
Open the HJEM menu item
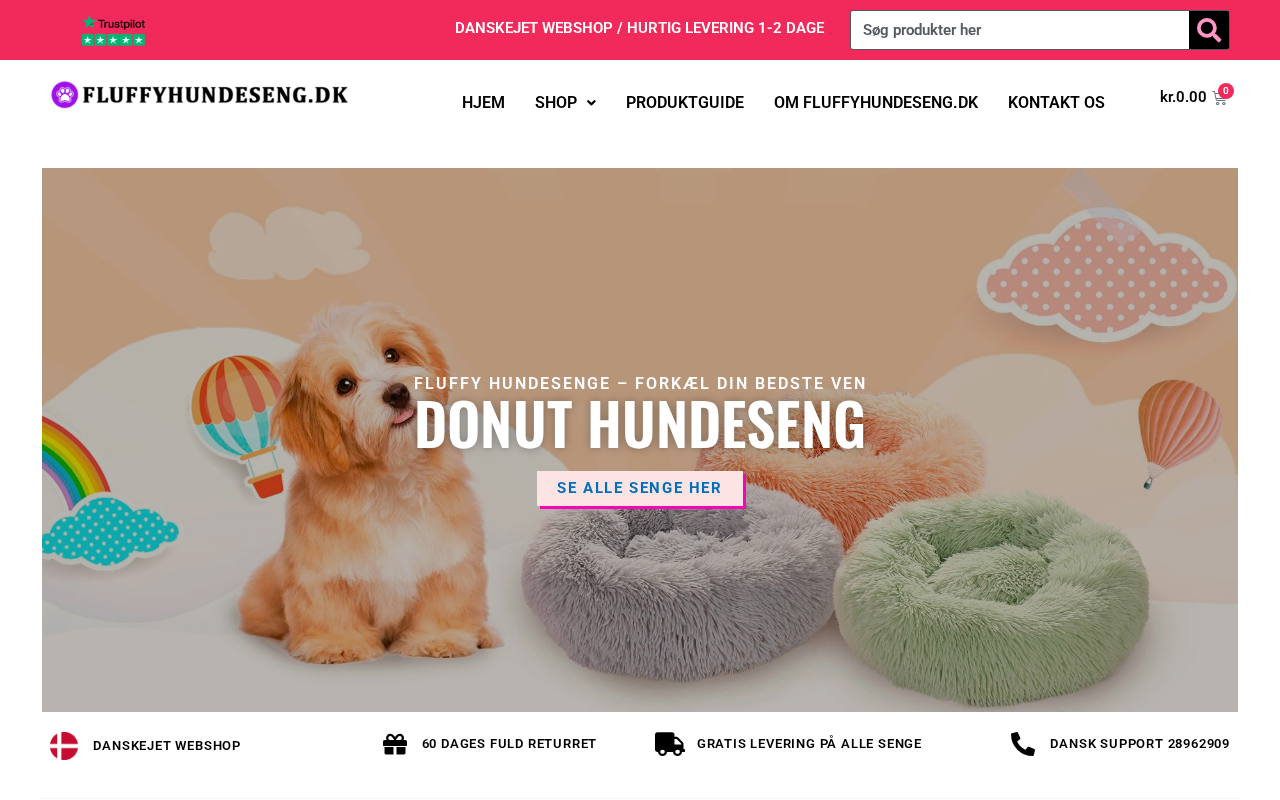[x=483, y=103]
